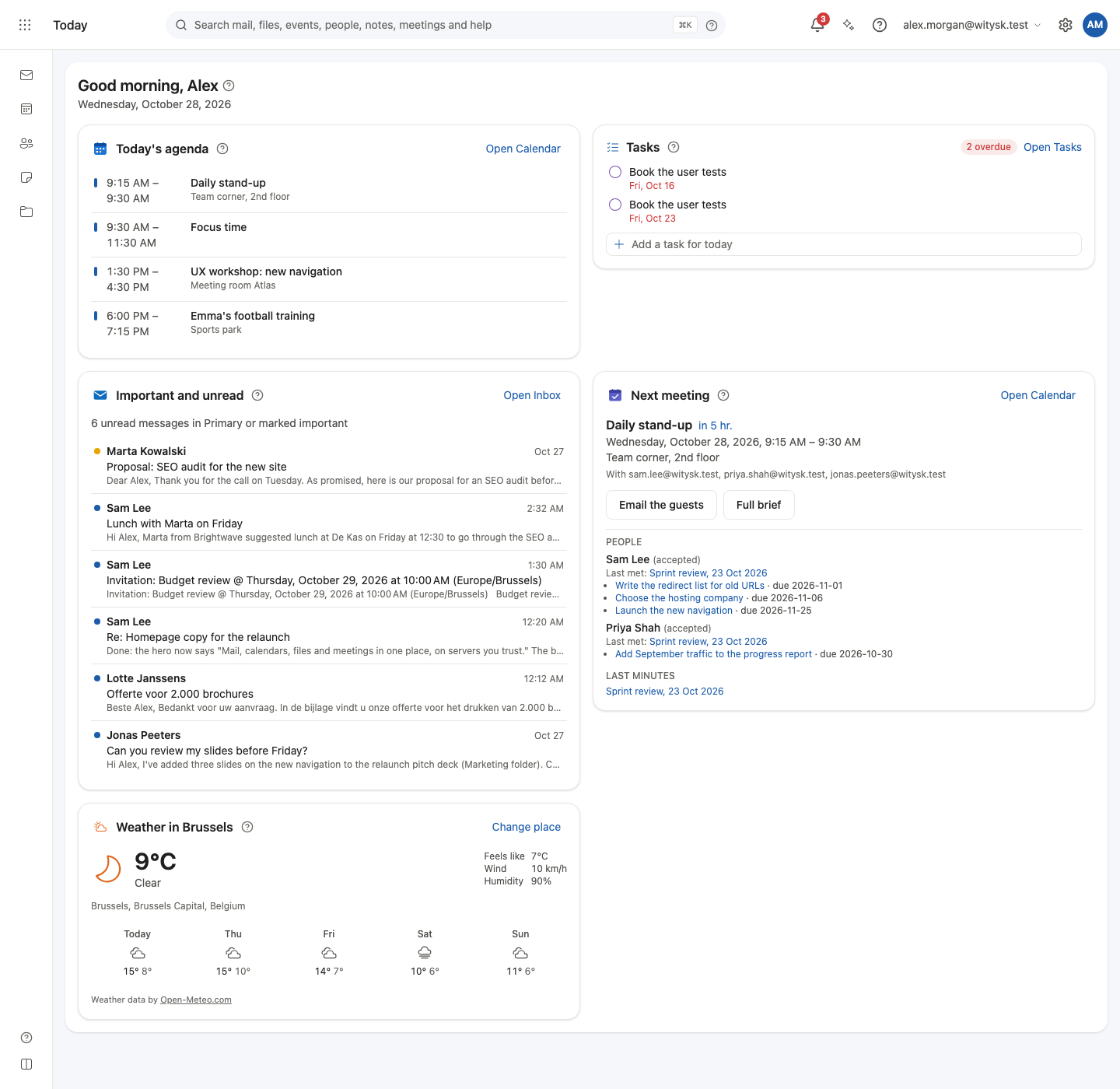
Task: Expand the alex.morgan@witysk.test account dropdown
Action: 971,25
